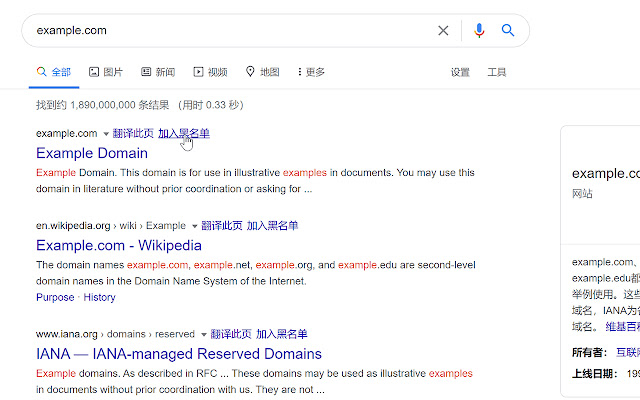
Task: Click 上线日期 label in knowledge panel
Action: pyautogui.click(x=594, y=374)
